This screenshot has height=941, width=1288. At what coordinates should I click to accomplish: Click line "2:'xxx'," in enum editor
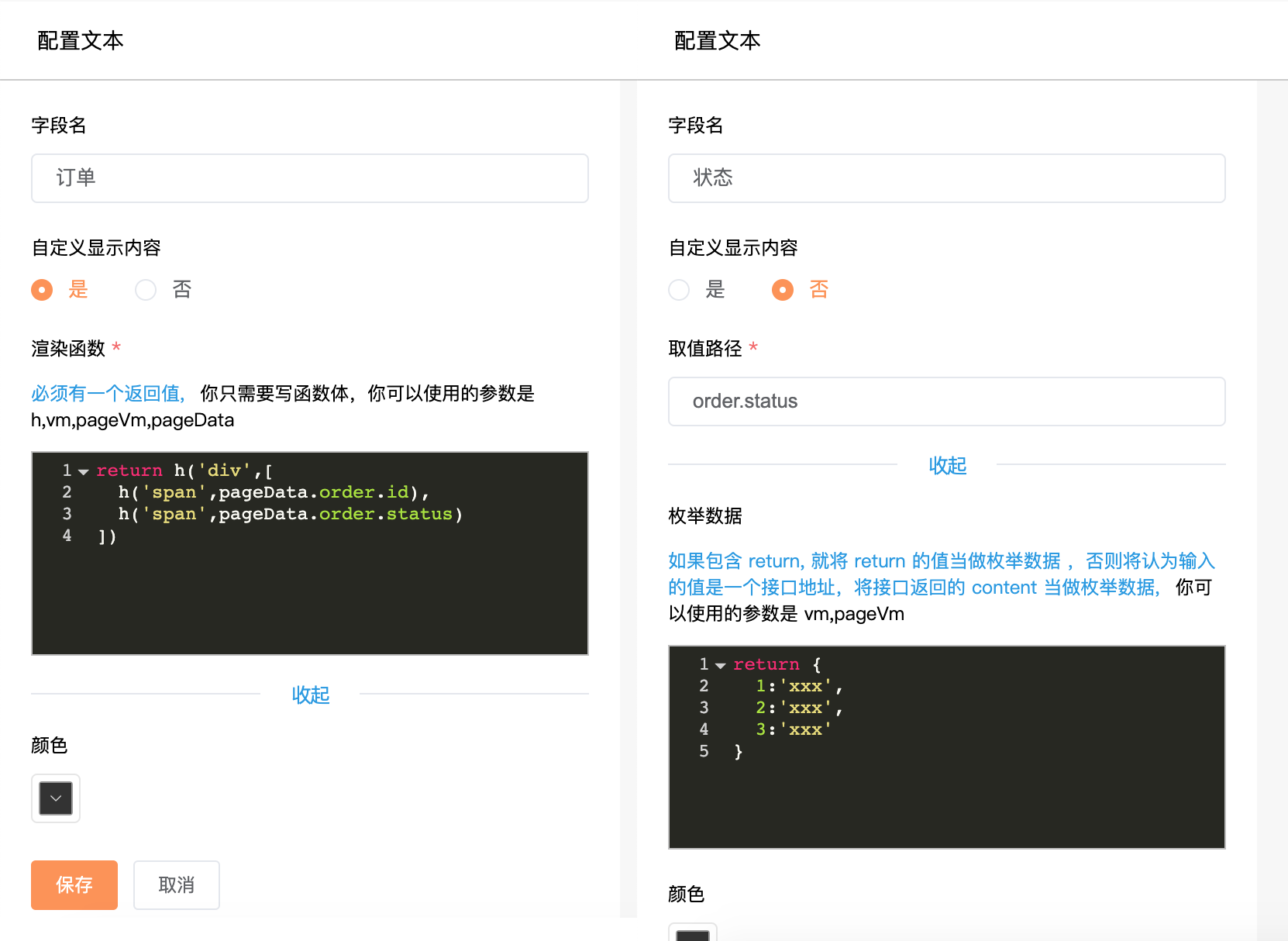point(800,708)
